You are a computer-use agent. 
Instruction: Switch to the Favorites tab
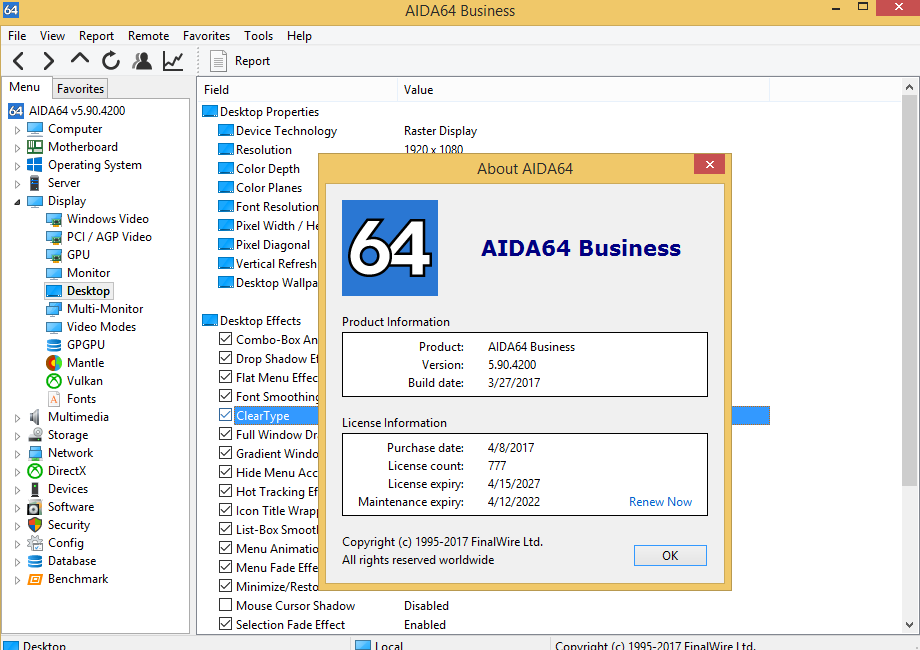(80, 89)
